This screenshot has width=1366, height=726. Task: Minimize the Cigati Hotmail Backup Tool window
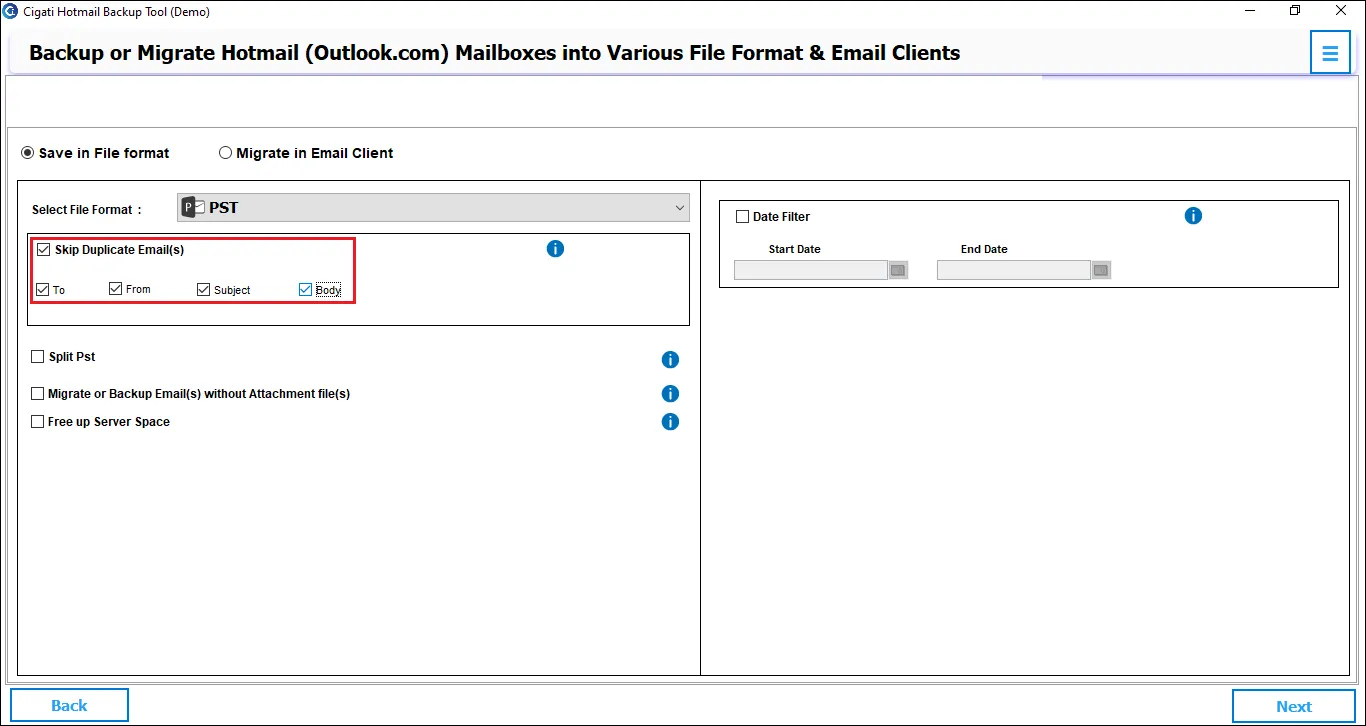1250,11
